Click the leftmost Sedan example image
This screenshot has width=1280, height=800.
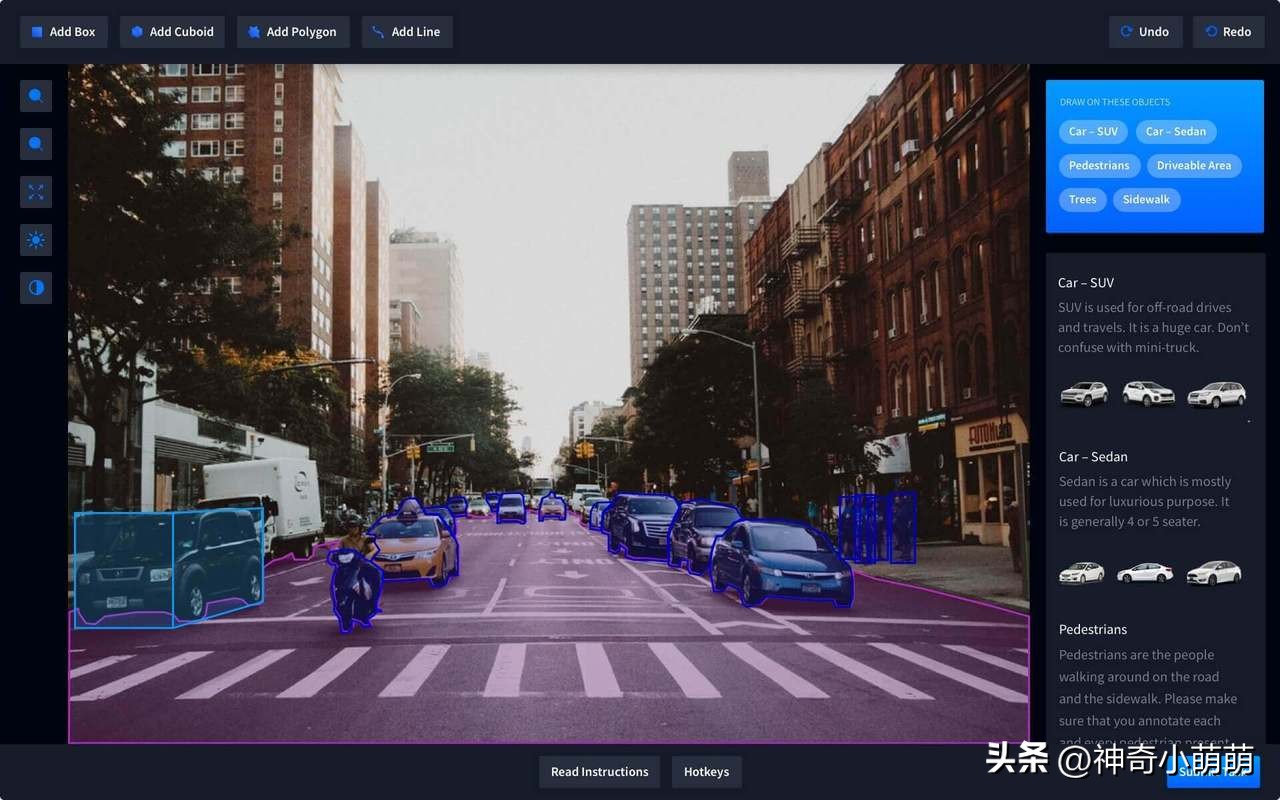[x=1082, y=573]
